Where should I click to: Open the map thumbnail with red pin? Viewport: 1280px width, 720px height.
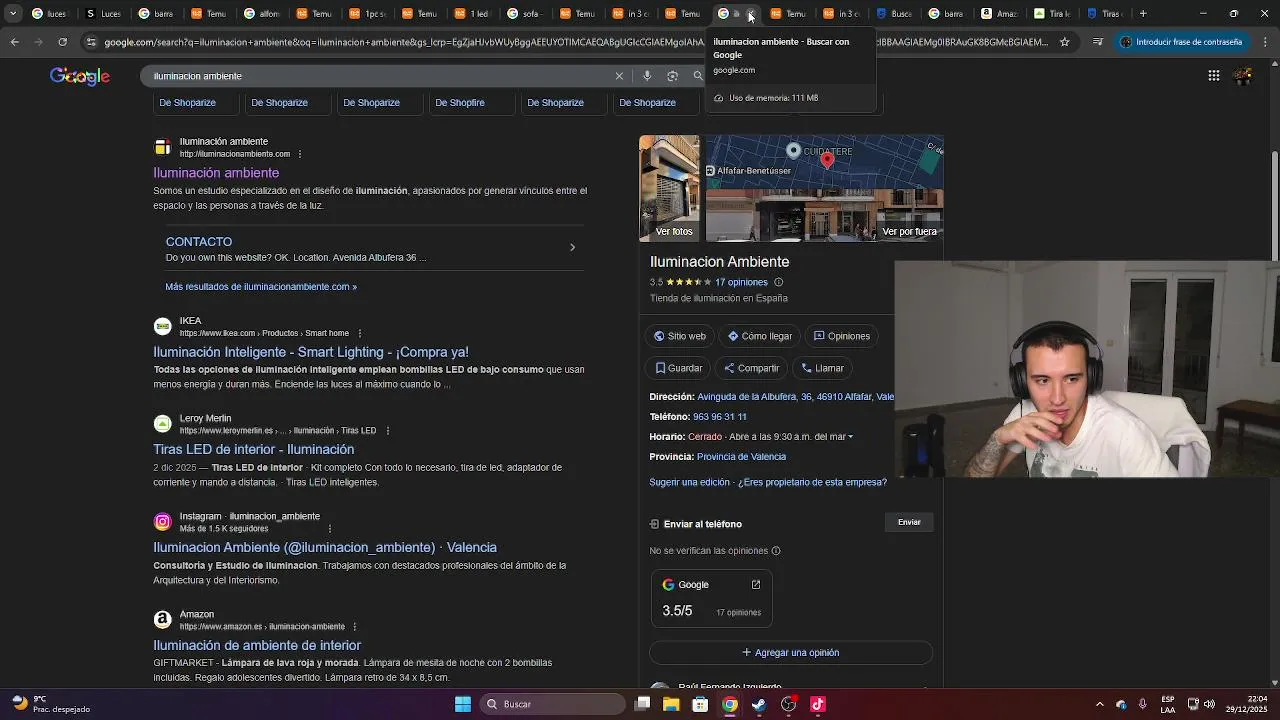824,164
